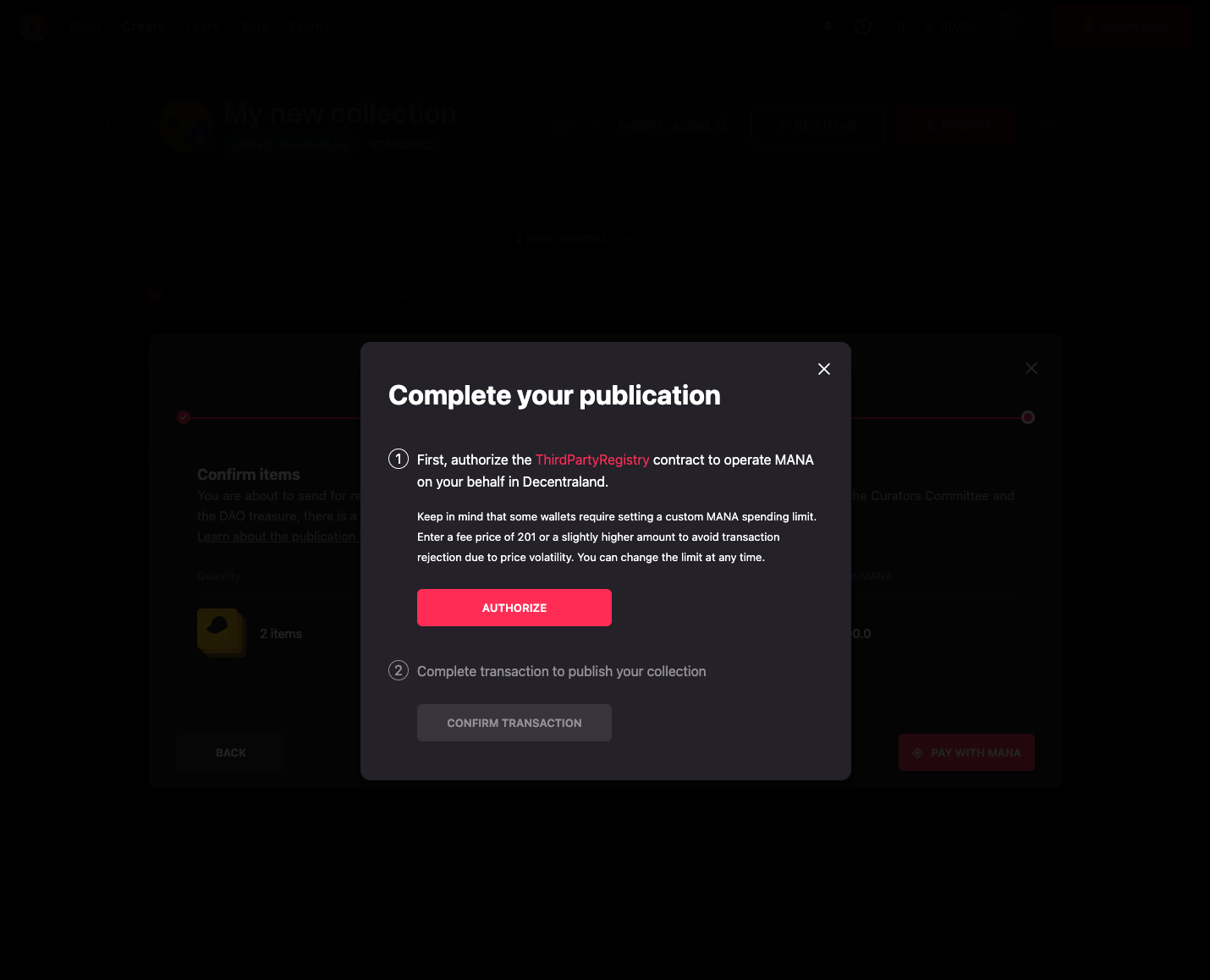
Task: Click the NEW ITEMS button
Action: (x=818, y=125)
